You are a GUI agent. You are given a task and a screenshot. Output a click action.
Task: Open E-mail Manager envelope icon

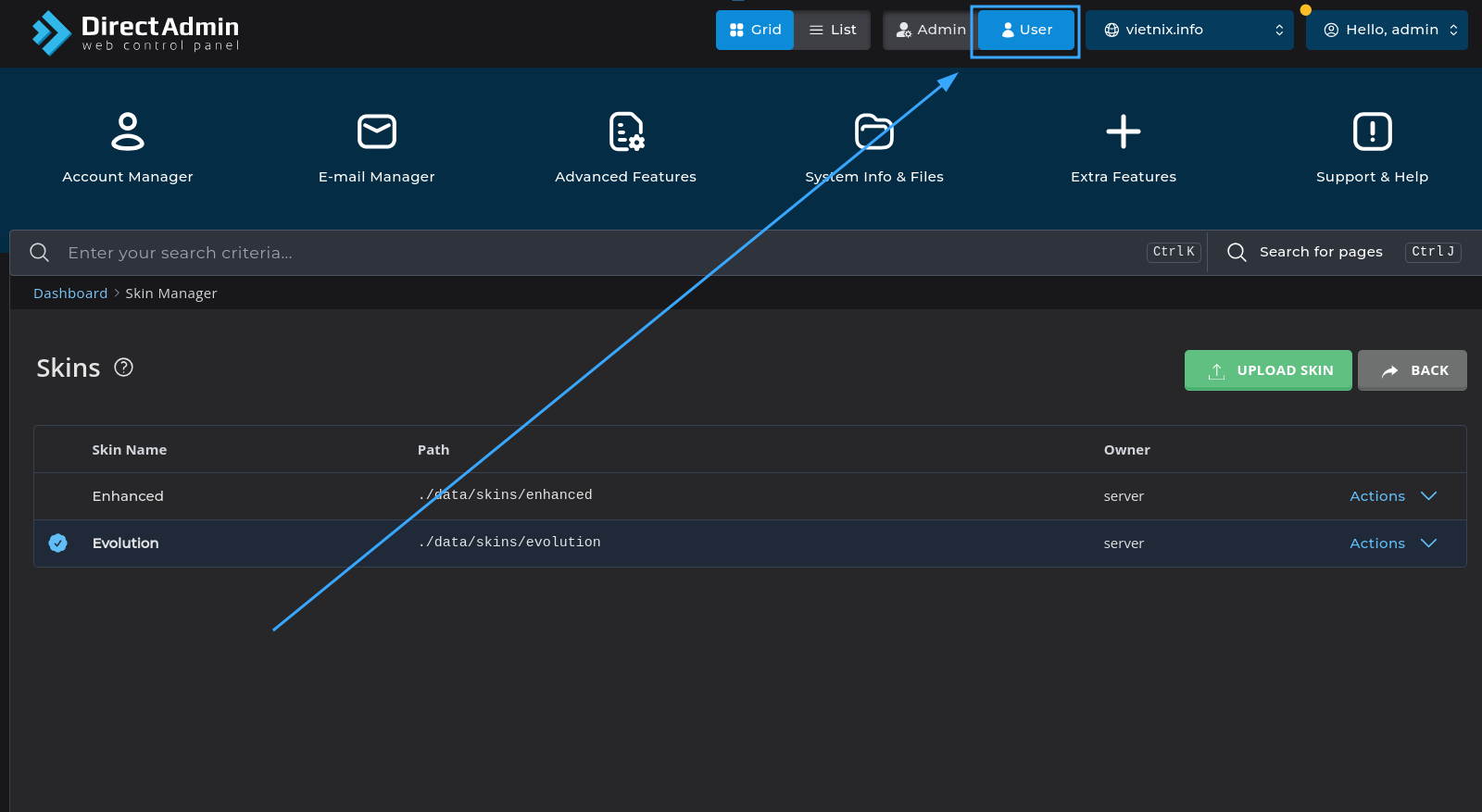pyautogui.click(x=377, y=131)
